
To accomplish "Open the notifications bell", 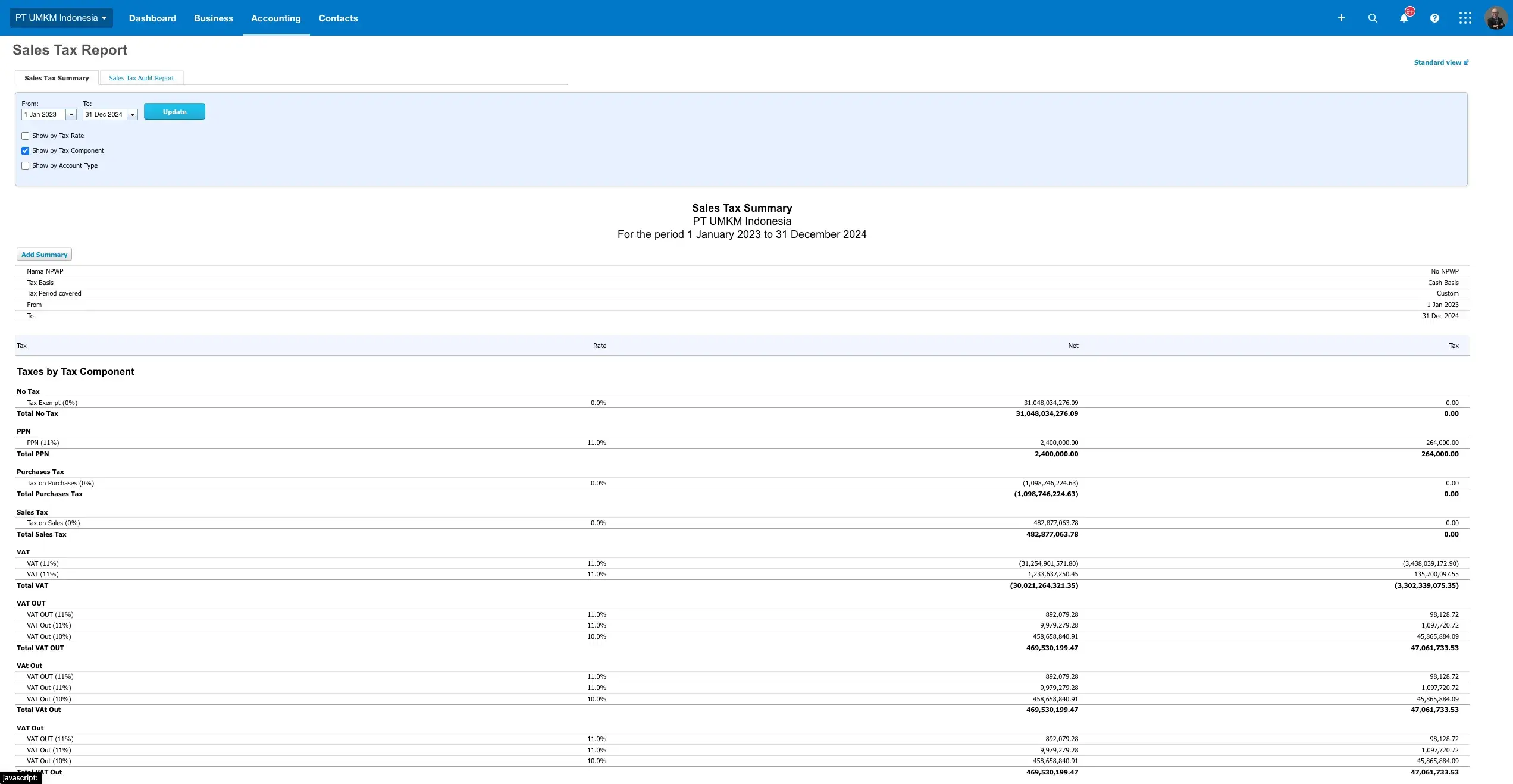I will click(x=1404, y=18).
